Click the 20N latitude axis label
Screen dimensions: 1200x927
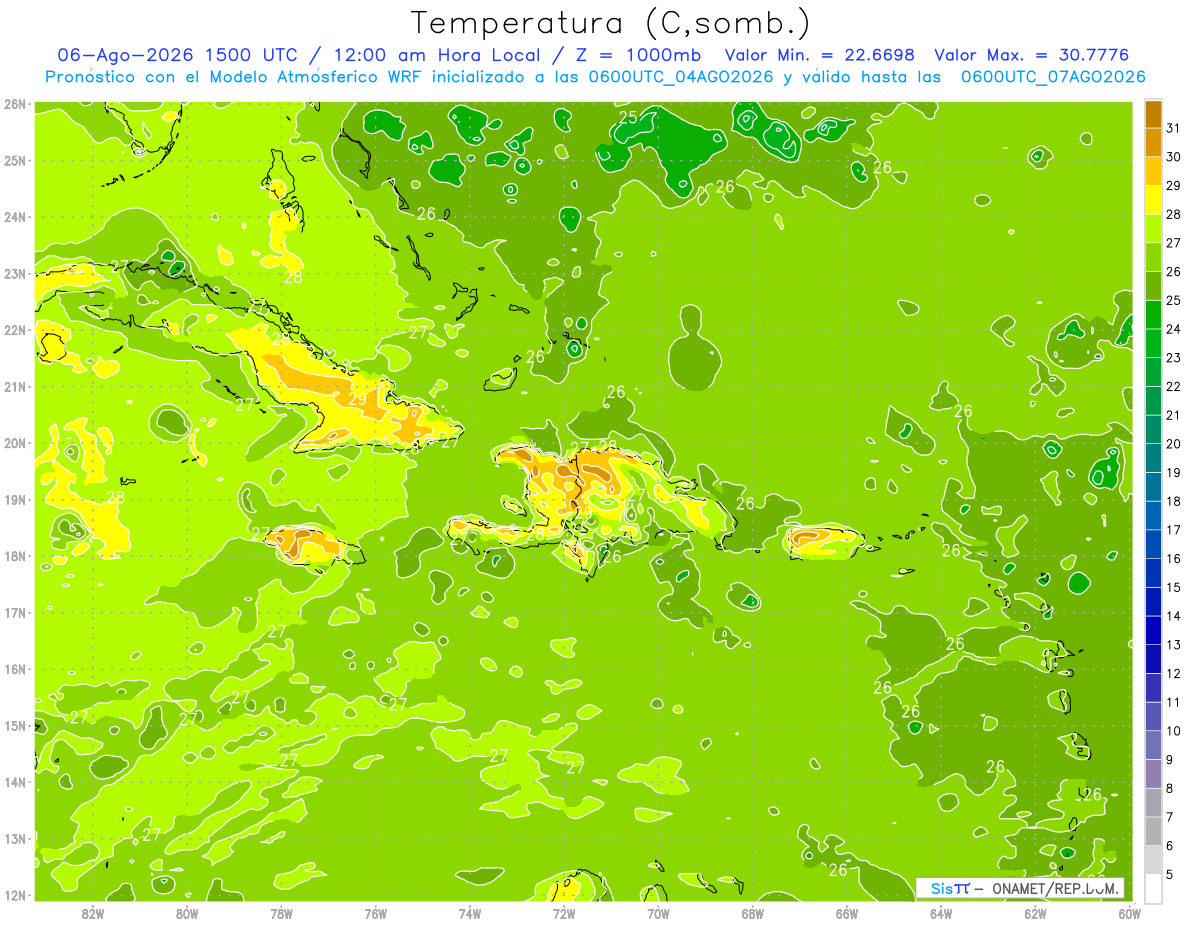(x=15, y=443)
